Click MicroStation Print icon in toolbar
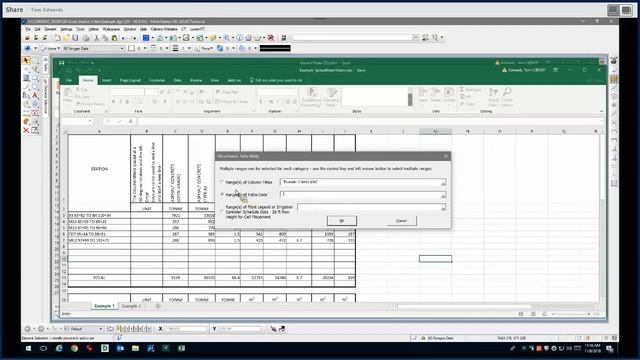 pos(86,38)
